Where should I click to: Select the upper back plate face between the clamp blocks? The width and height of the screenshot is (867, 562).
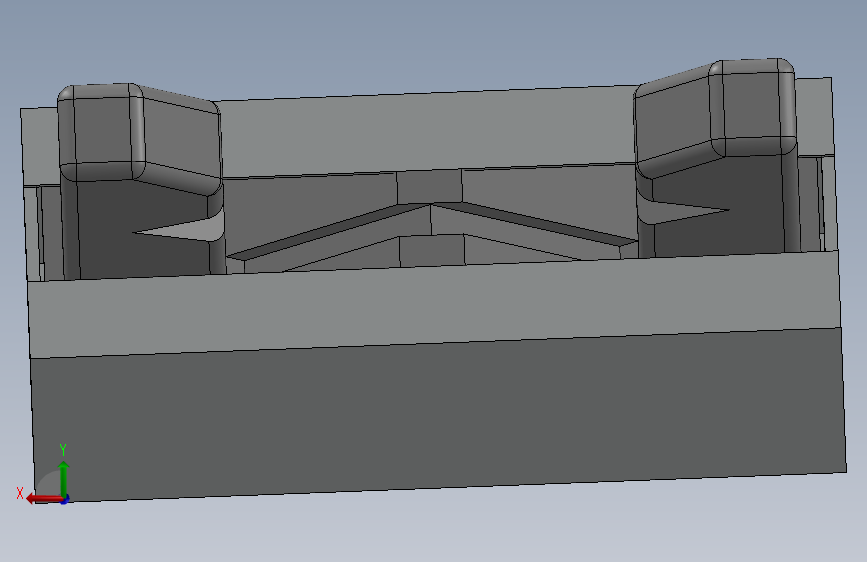(427, 134)
